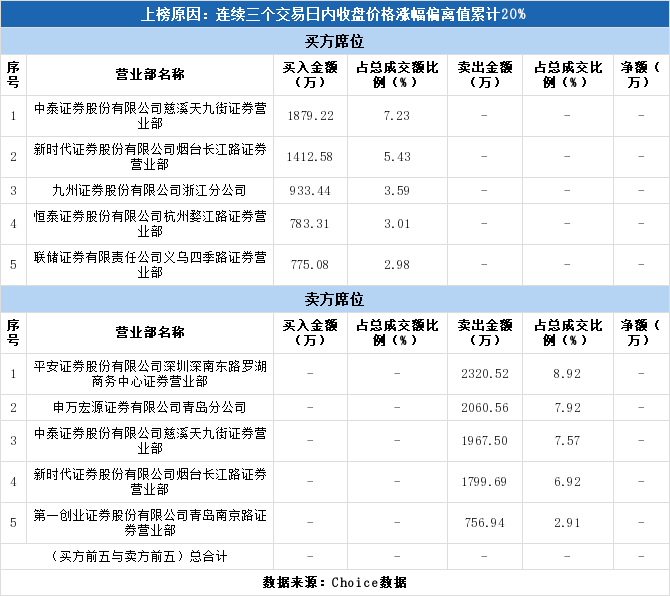Click the 上榜原因 title banner
This screenshot has height=596, width=670.
(x=335, y=14)
